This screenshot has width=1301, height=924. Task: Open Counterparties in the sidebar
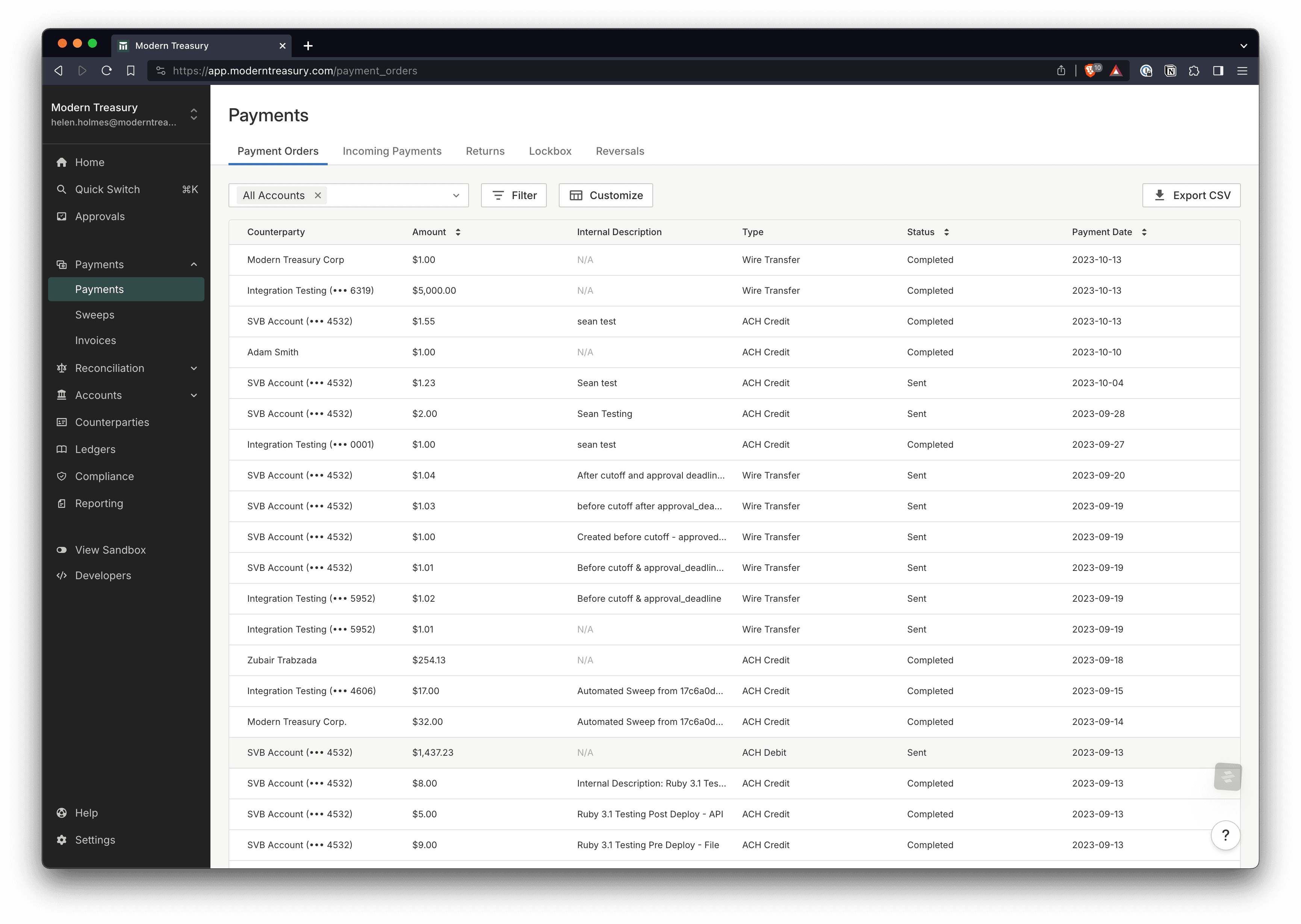point(126,422)
